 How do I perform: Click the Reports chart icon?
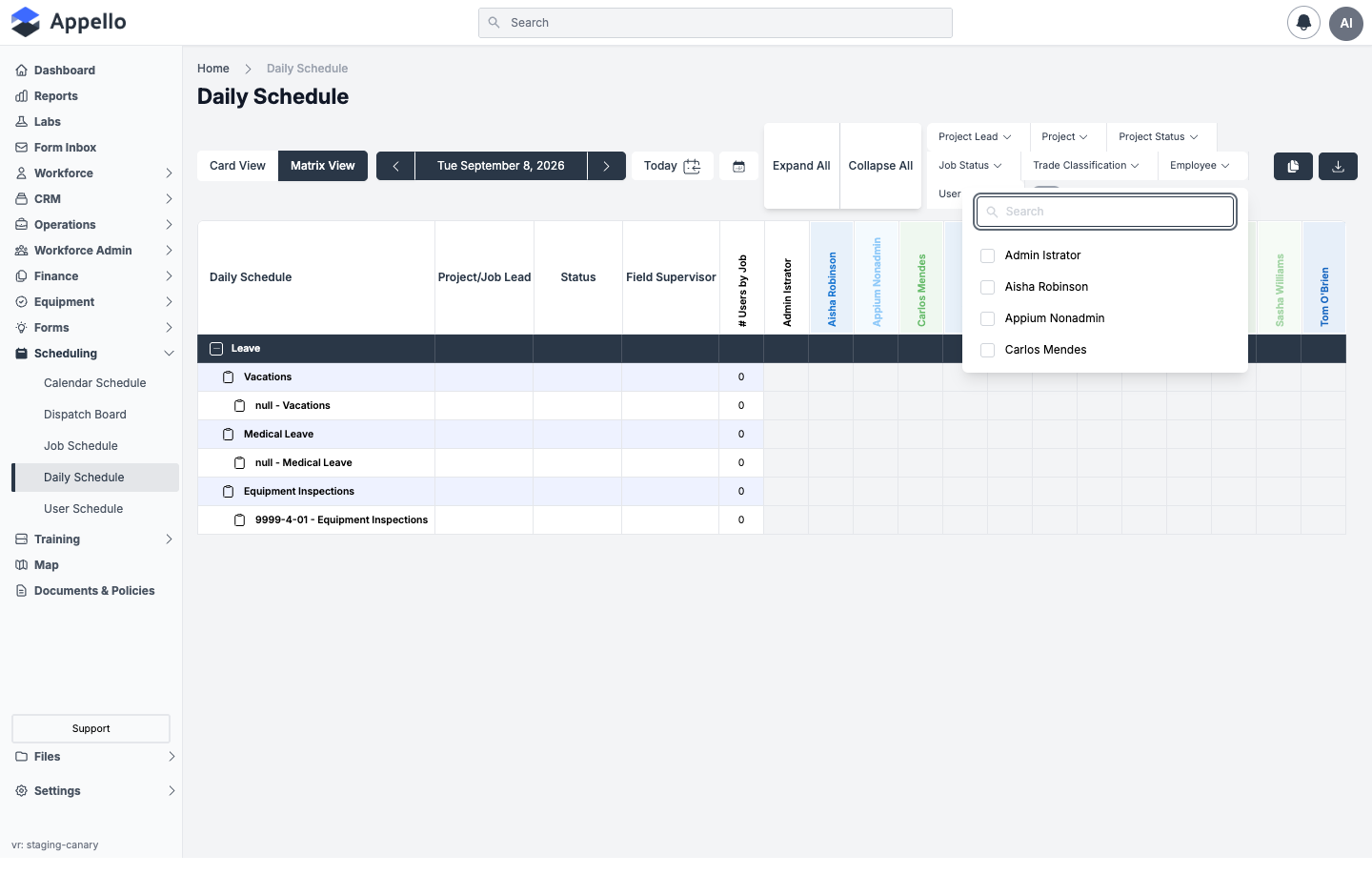point(21,96)
